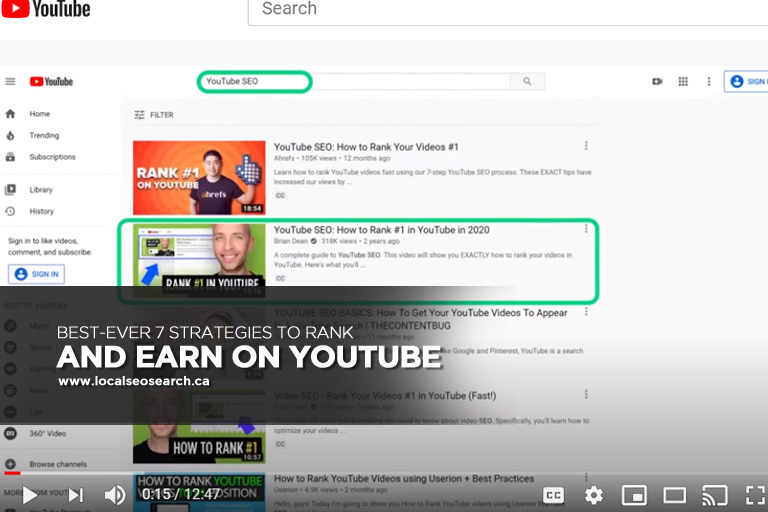768x512 pixels.
Task: Toggle closed captions CC button in player
Action: tap(553, 495)
